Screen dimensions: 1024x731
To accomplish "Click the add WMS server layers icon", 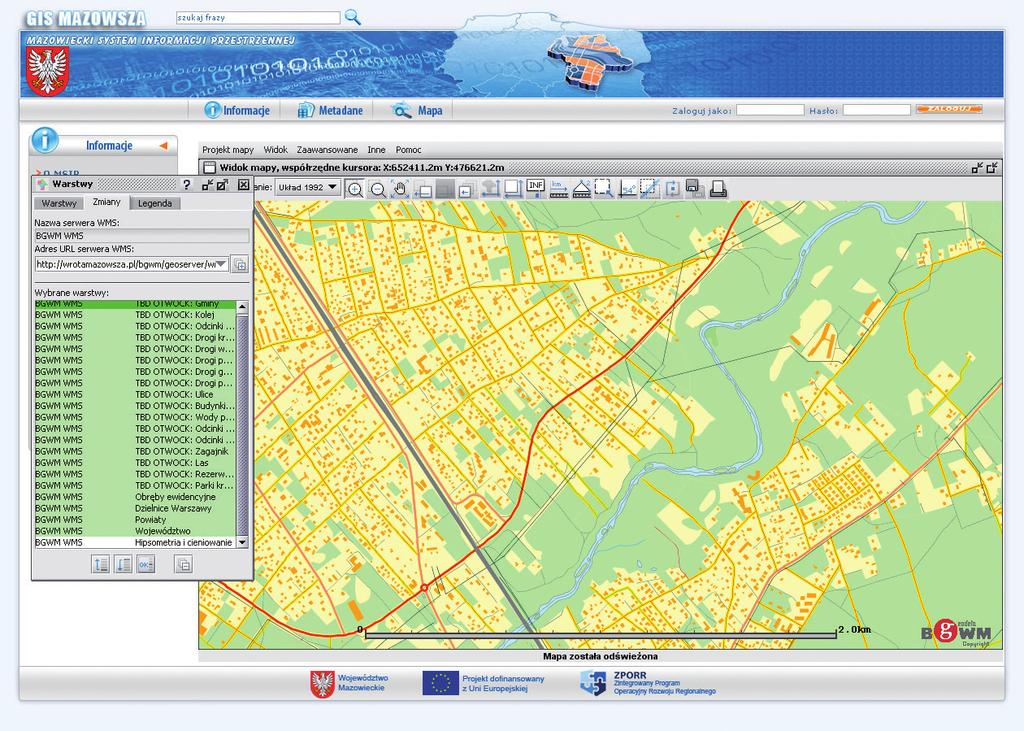I will [240, 265].
